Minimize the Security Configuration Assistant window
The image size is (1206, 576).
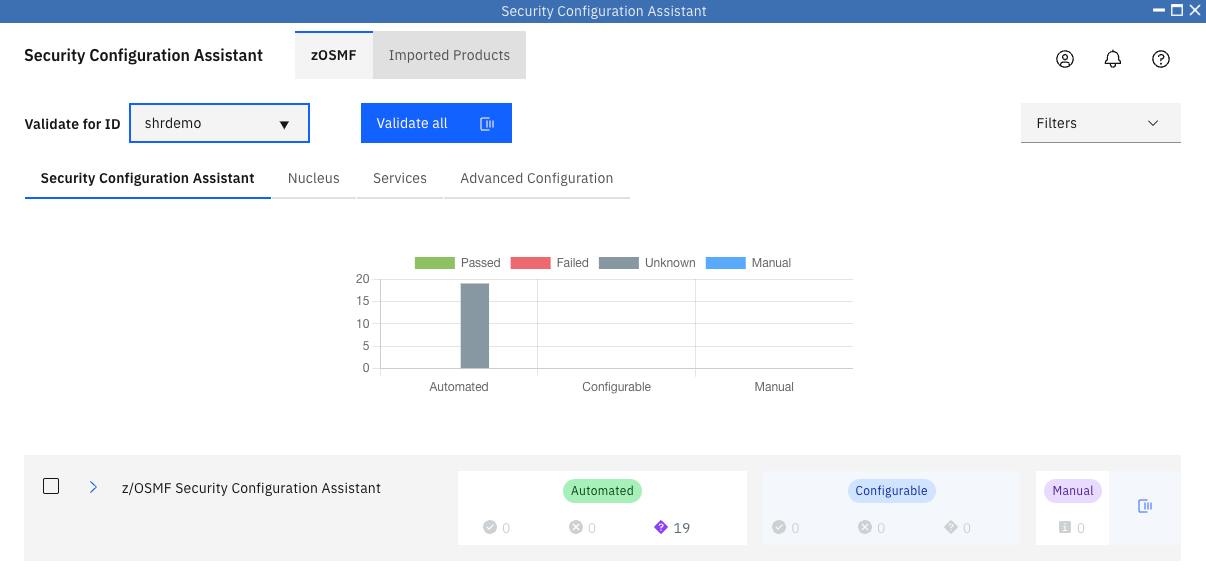pyautogui.click(x=1159, y=11)
